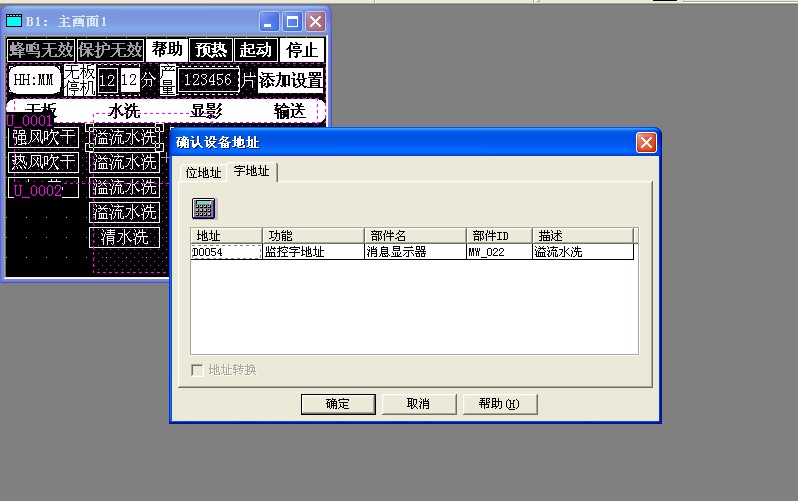Click the B1 window title bar icon
798x501 pixels.
point(14,21)
